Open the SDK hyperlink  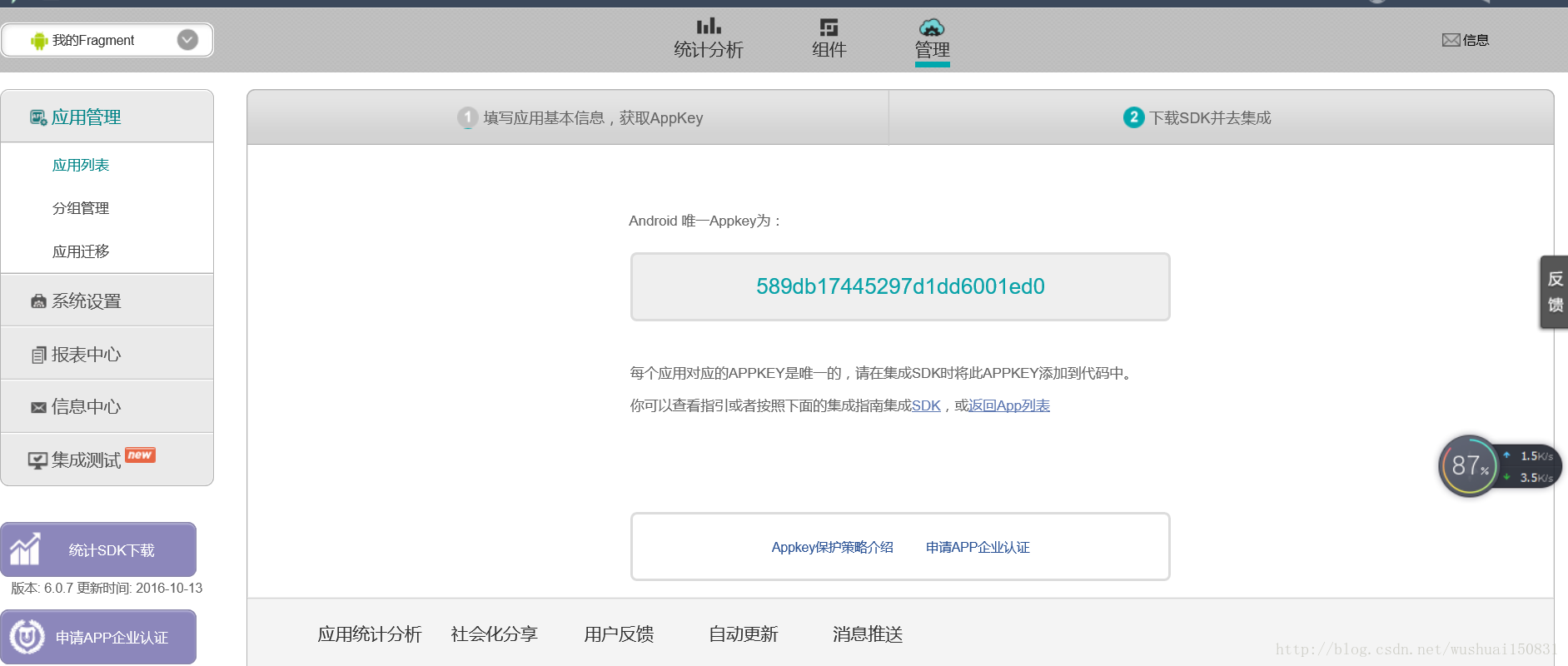[926, 405]
